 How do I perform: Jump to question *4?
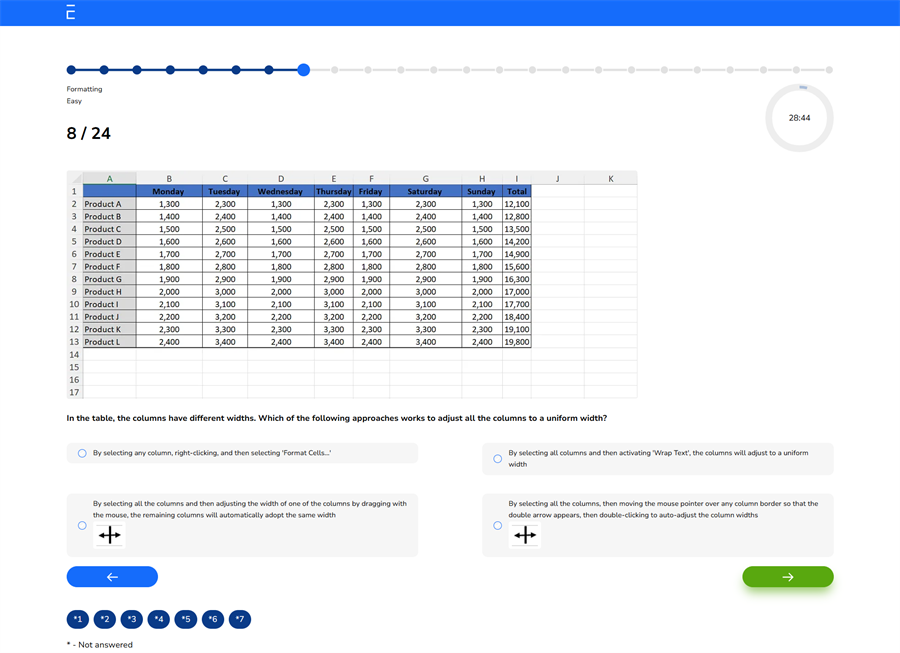[x=158, y=619]
